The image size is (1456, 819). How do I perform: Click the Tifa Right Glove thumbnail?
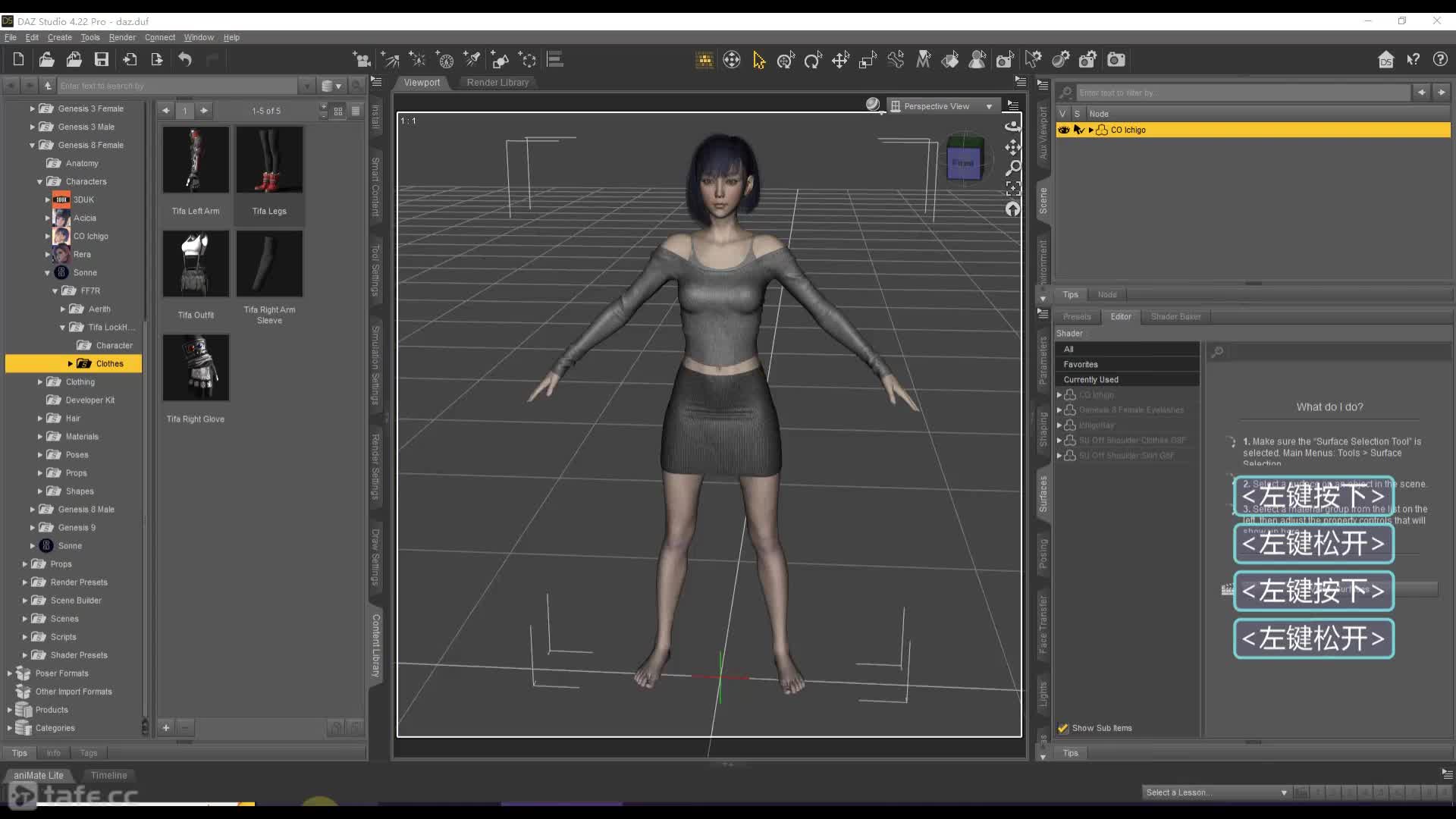tap(196, 368)
